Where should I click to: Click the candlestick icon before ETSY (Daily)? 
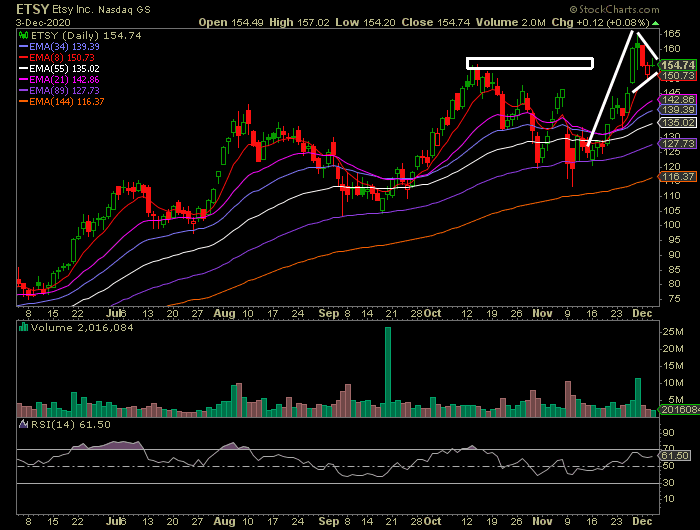tap(23, 35)
